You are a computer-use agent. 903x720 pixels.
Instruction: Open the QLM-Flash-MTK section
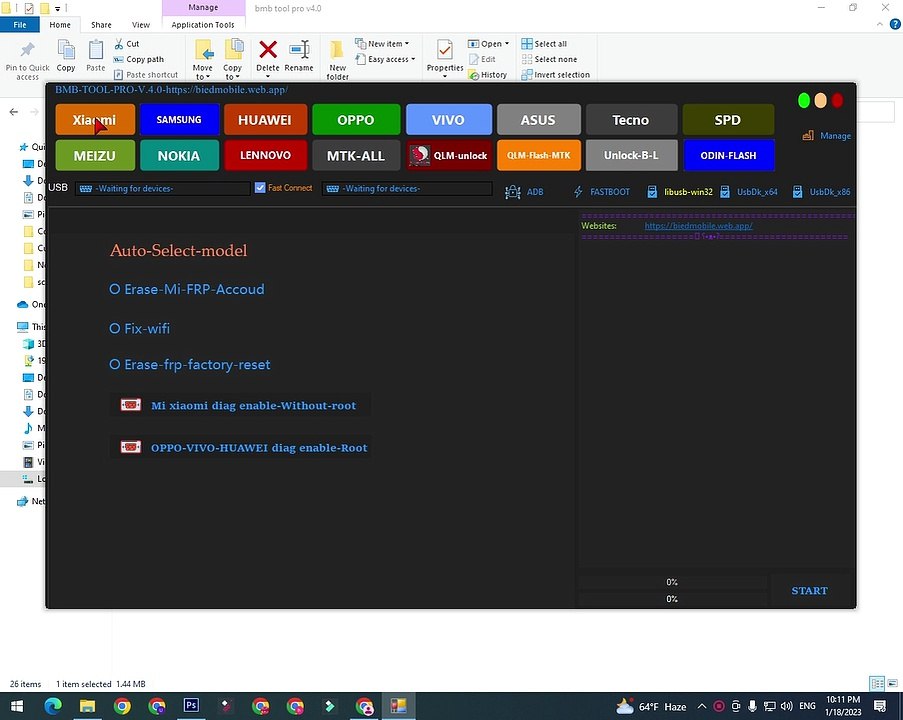click(x=538, y=155)
